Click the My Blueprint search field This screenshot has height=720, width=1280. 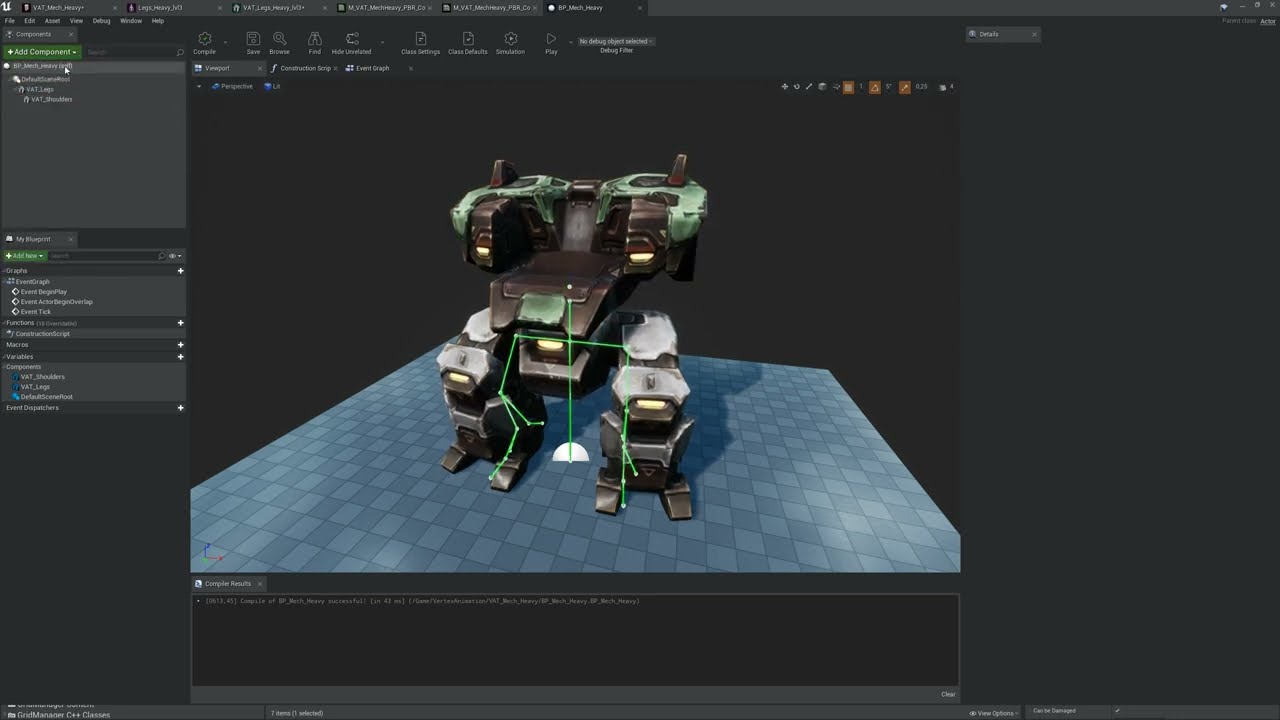pyautogui.click(x=107, y=256)
